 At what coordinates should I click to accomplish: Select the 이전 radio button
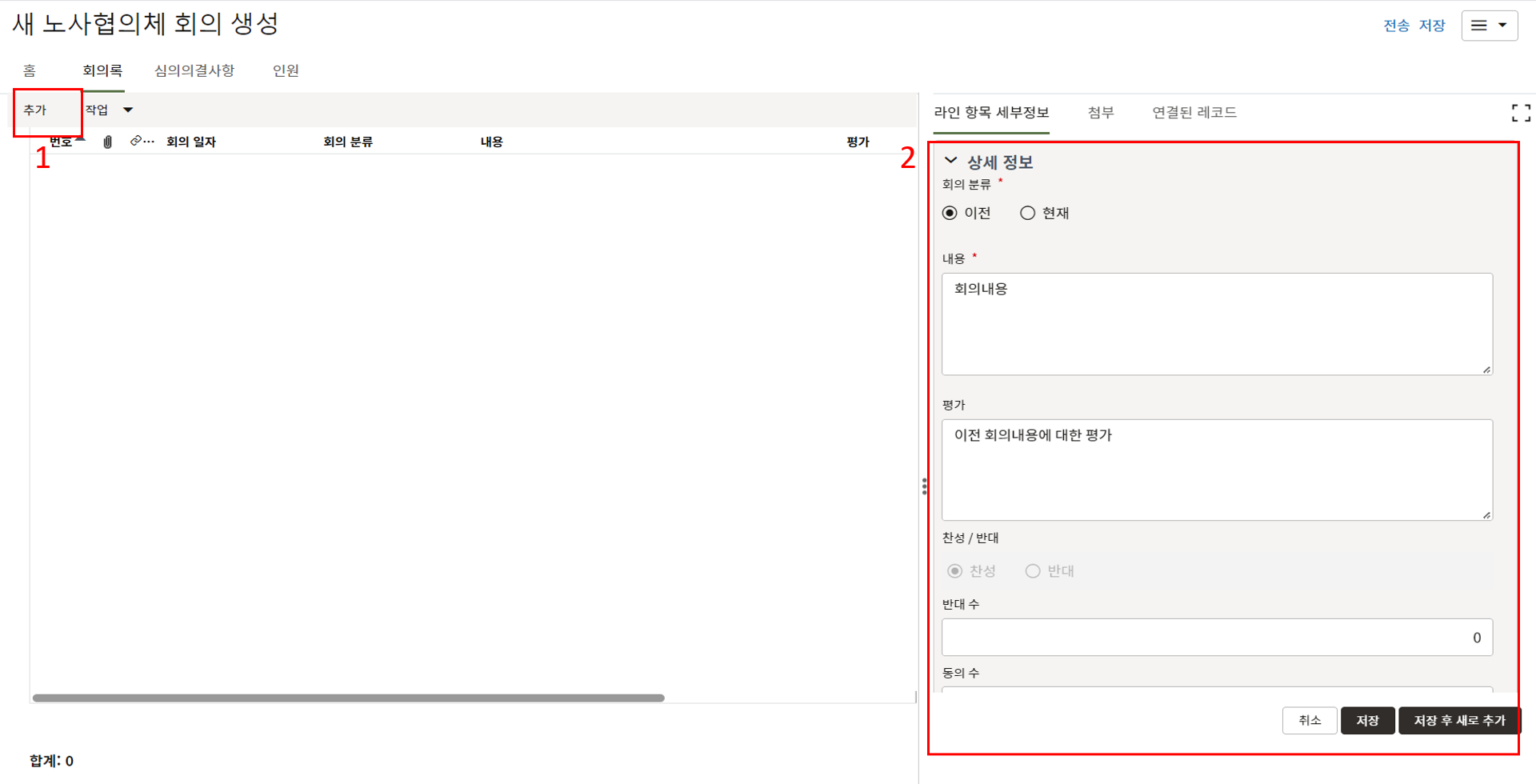tap(950, 213)
